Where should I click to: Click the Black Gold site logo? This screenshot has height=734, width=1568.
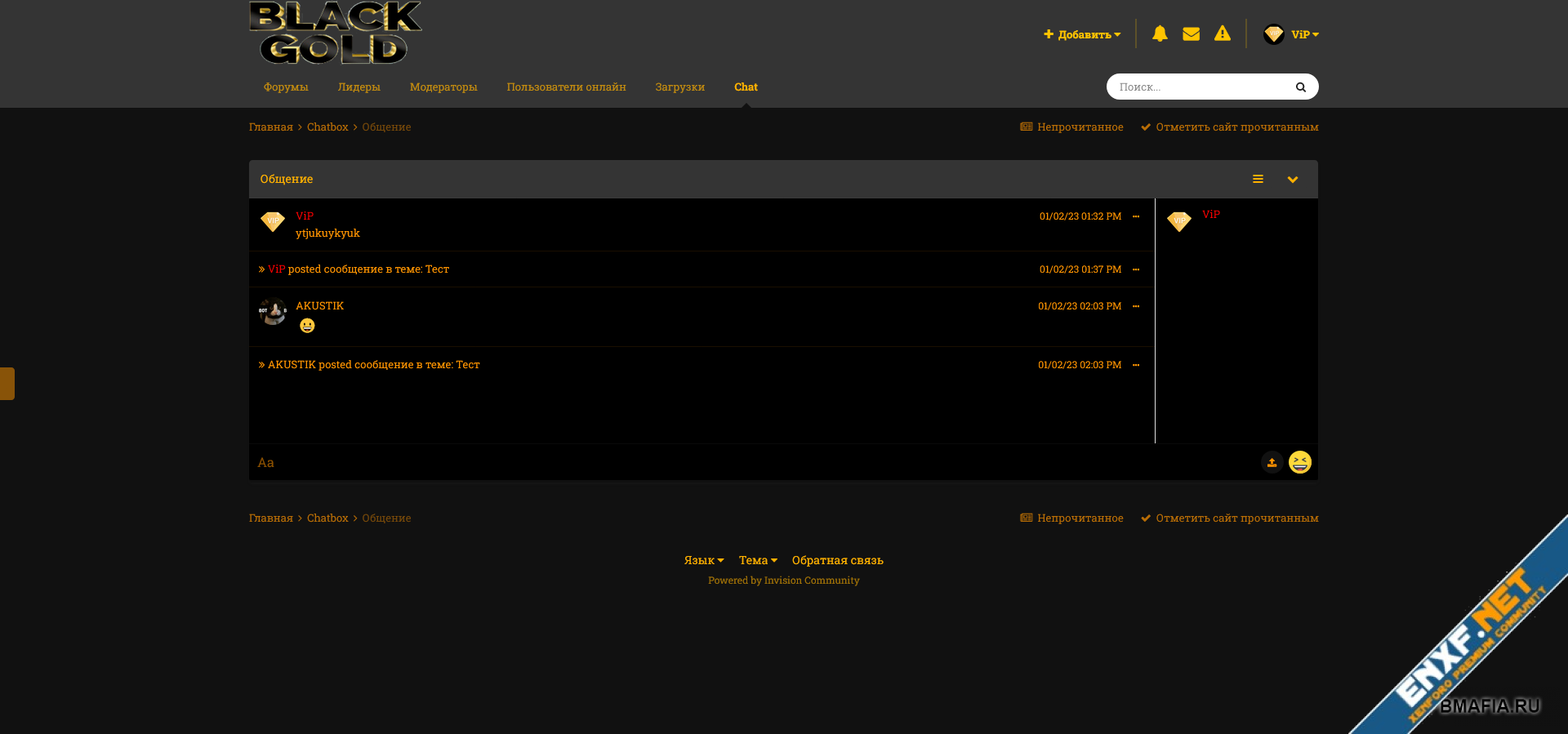(335, 33)
